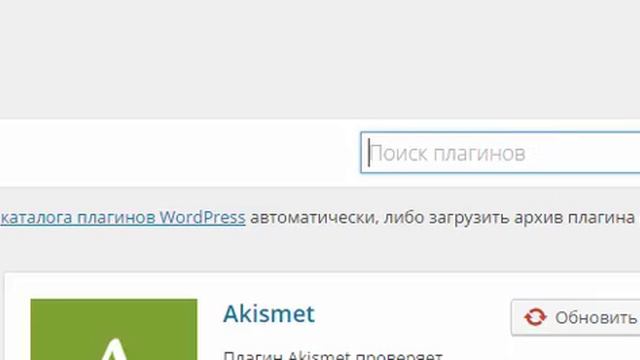This screenshot has width=640, height=360.
Task: Click the red update arrows icon
Action: (535, 318)
